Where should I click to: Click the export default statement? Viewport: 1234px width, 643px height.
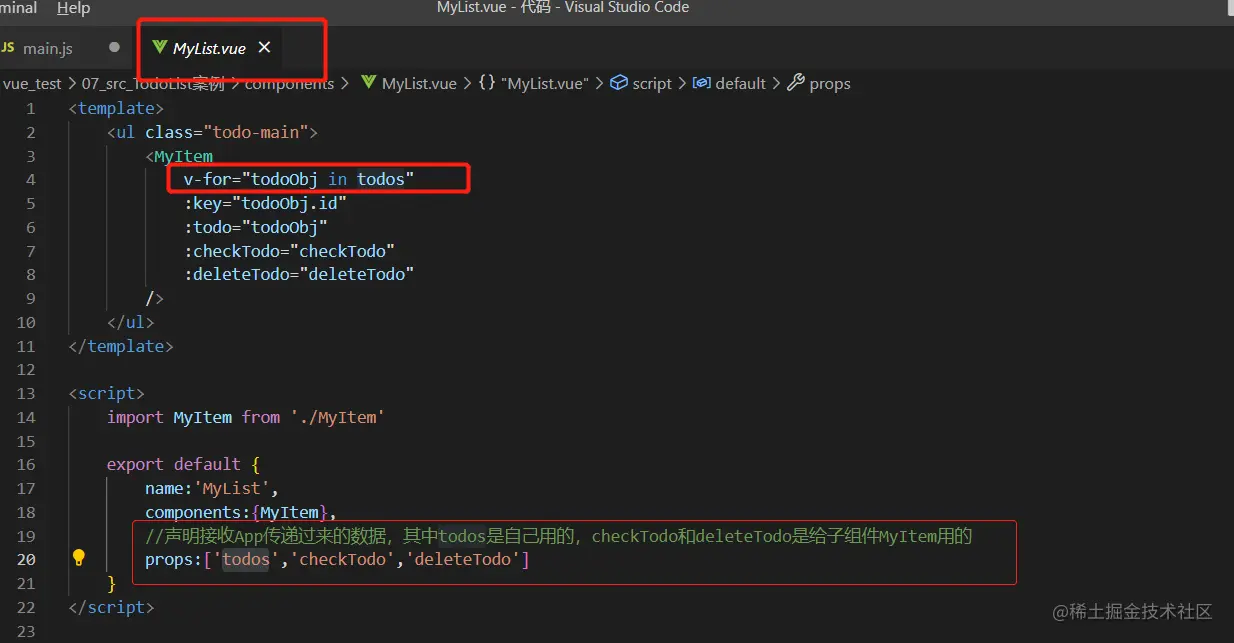[174, 464]
